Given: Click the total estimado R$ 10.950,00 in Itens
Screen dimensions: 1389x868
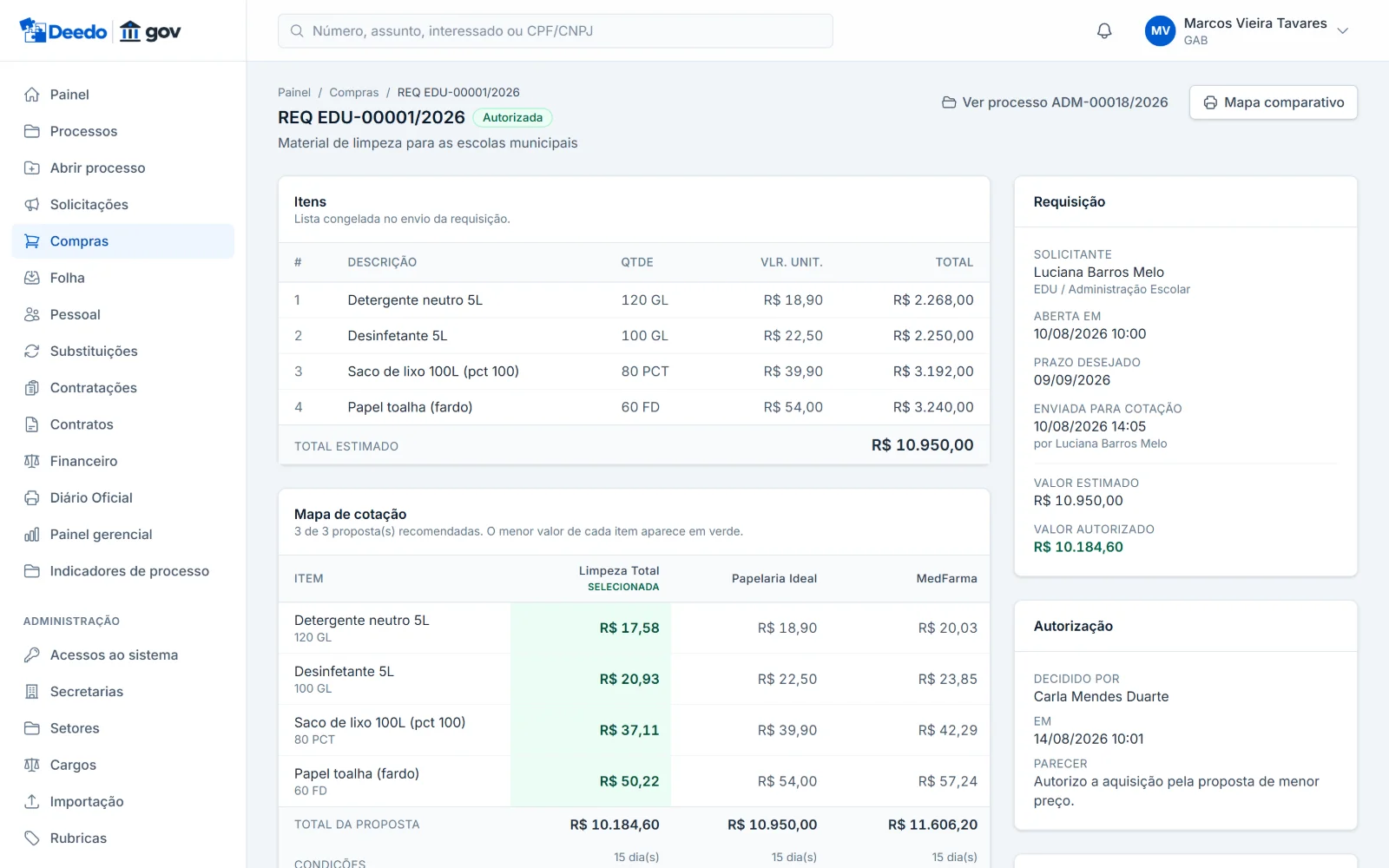Looking at the screenshot, I should [923, 445].
